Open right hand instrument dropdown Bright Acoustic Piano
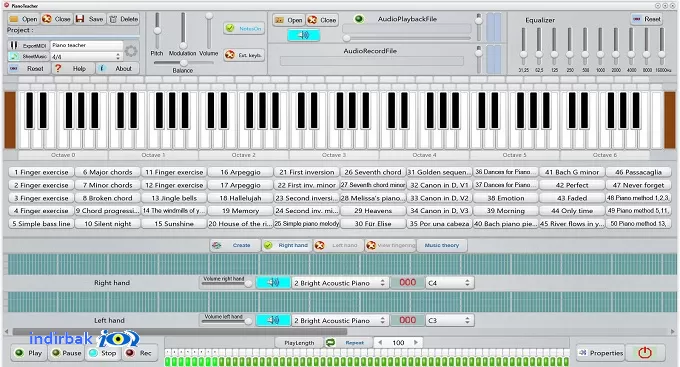The image size is (680, 367). point(340,283)
